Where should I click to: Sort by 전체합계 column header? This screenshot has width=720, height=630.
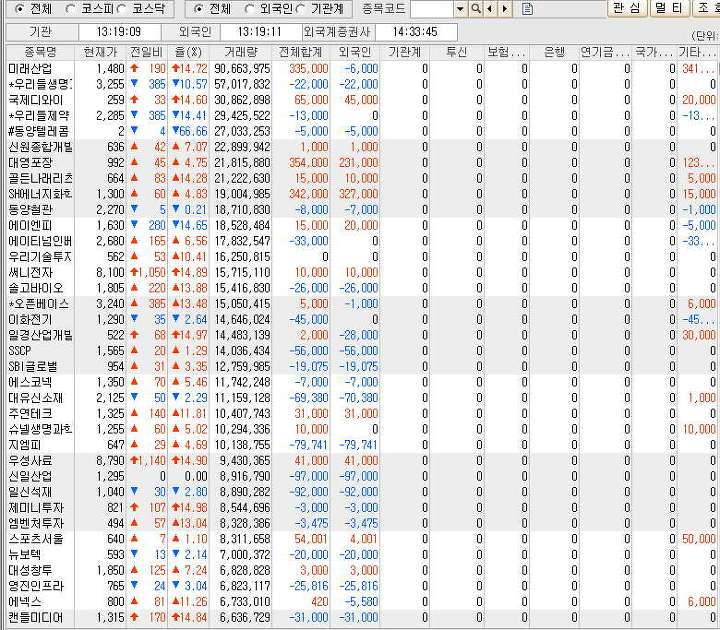pos(301,52)
